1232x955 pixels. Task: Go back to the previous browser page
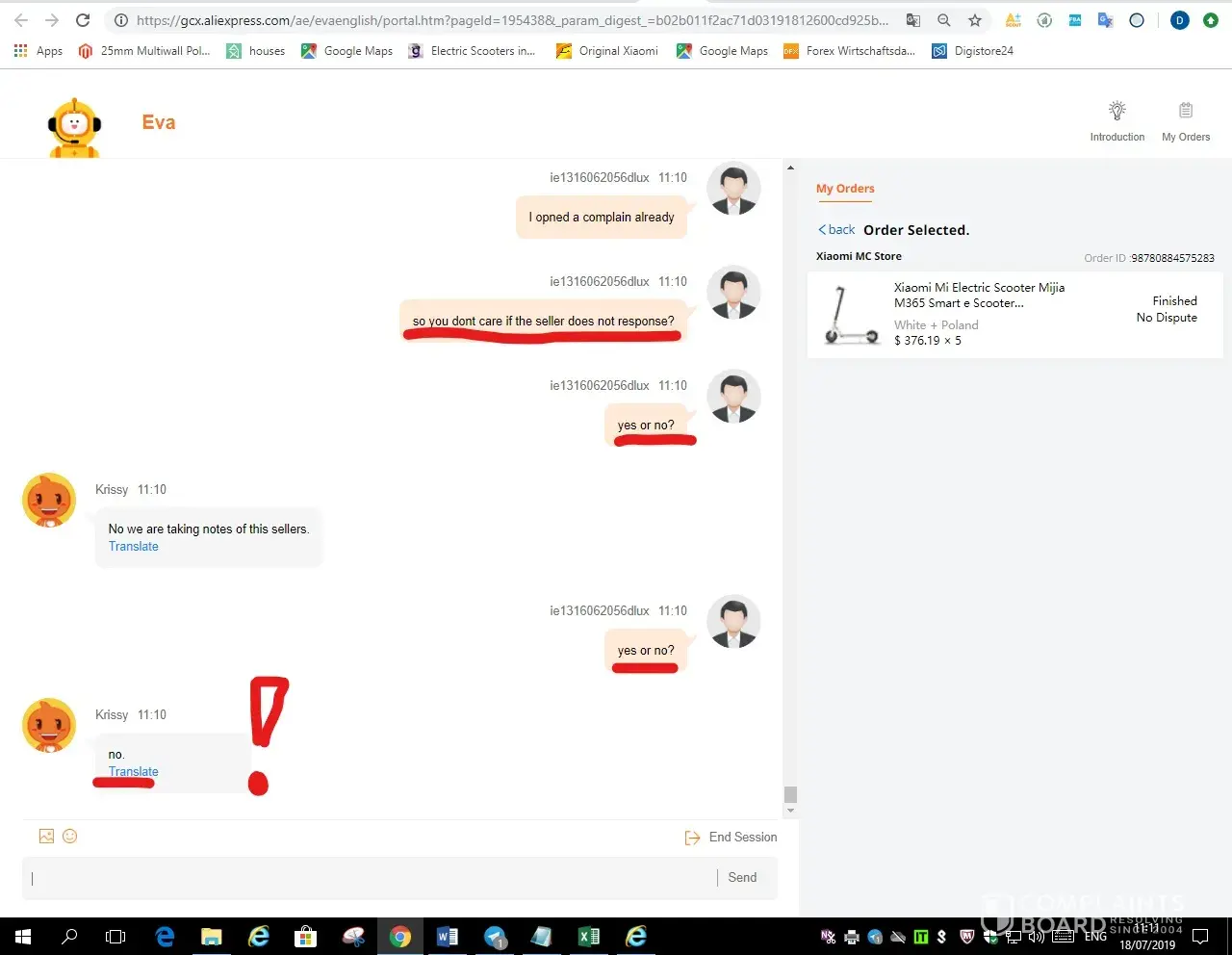tap(21, 20)
